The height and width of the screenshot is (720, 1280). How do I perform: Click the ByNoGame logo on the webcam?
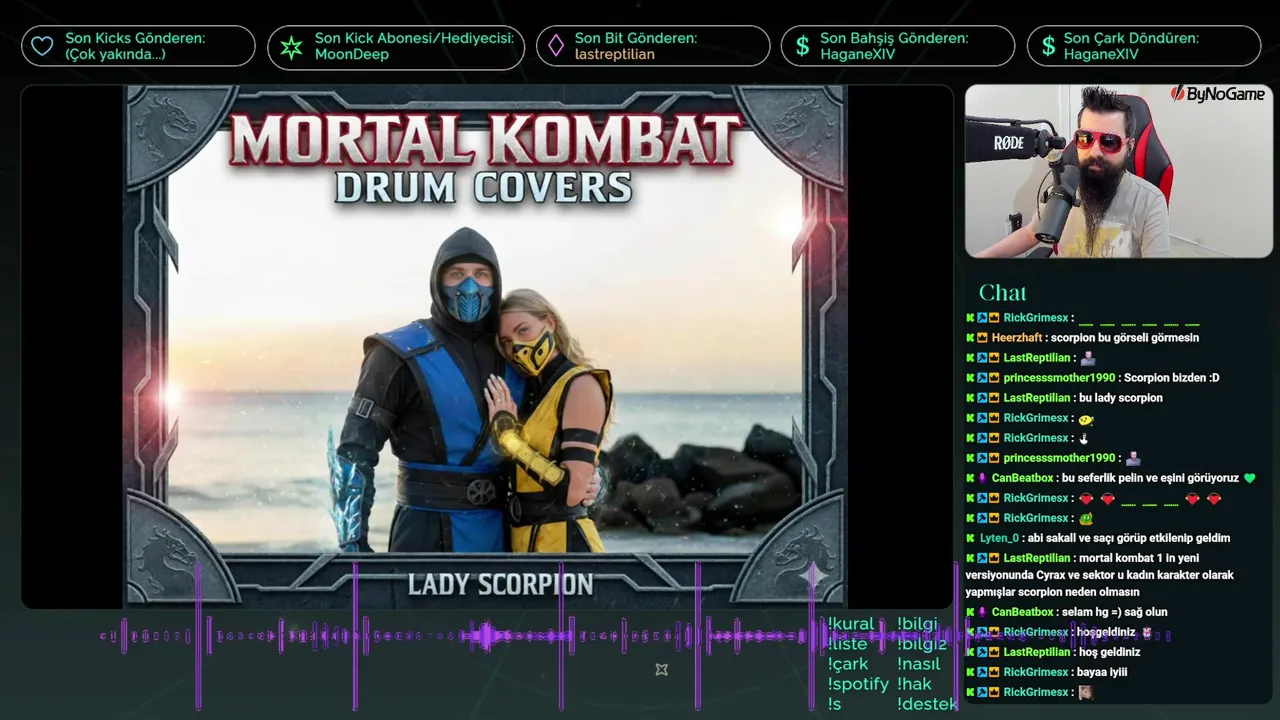coord(1218,94)
